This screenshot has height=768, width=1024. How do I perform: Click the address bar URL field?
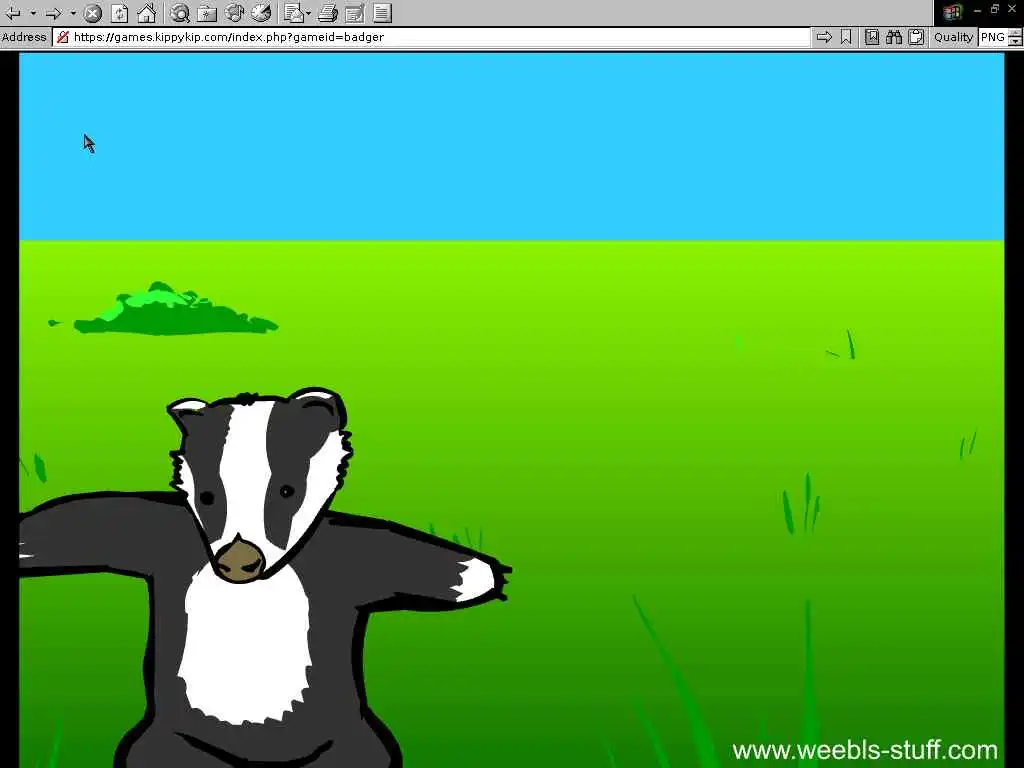tap(431, 37)
